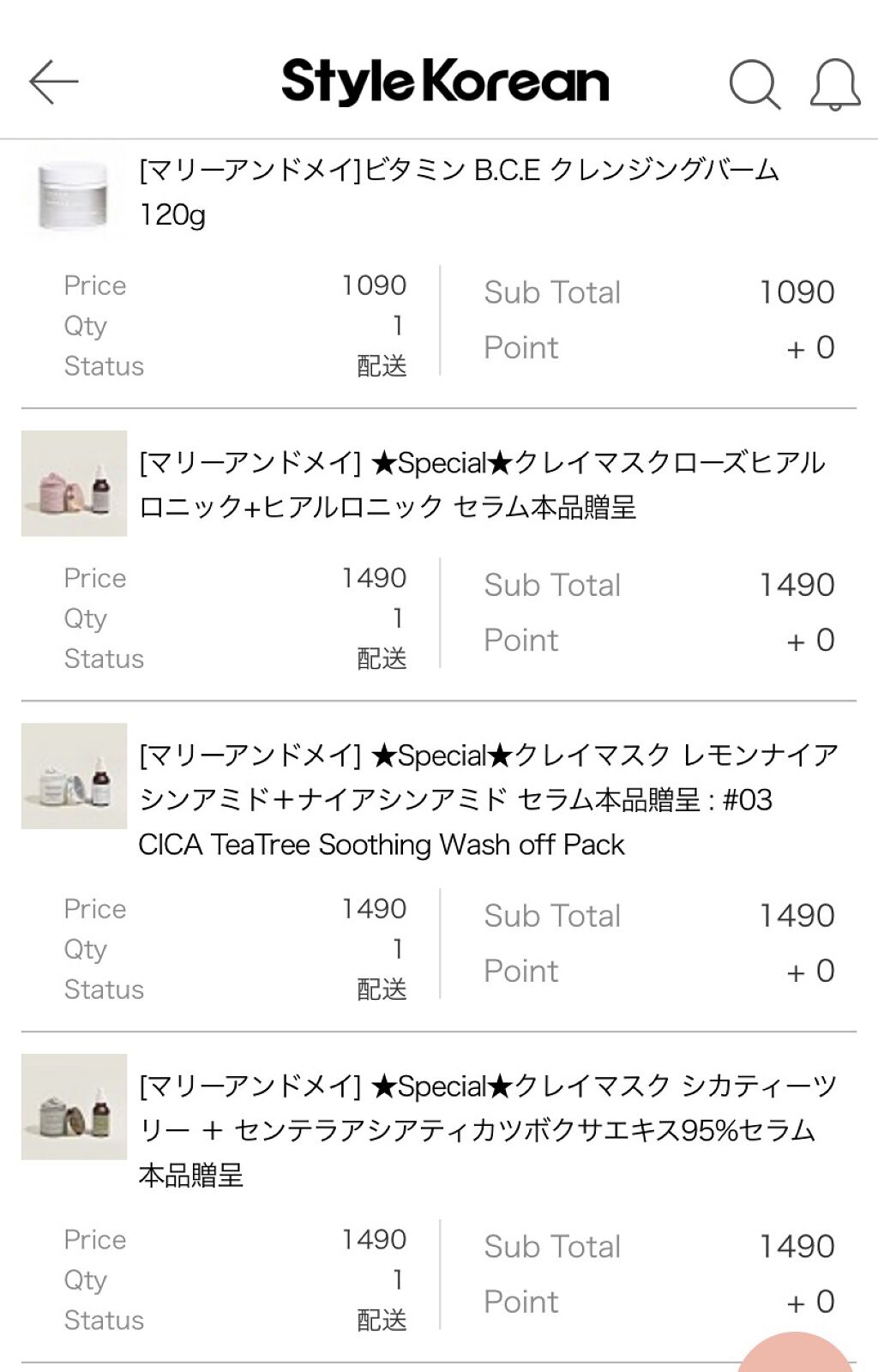878x1372 pixels.
Task: Tap the StyleKorean logo
Action: click(445, 82)
